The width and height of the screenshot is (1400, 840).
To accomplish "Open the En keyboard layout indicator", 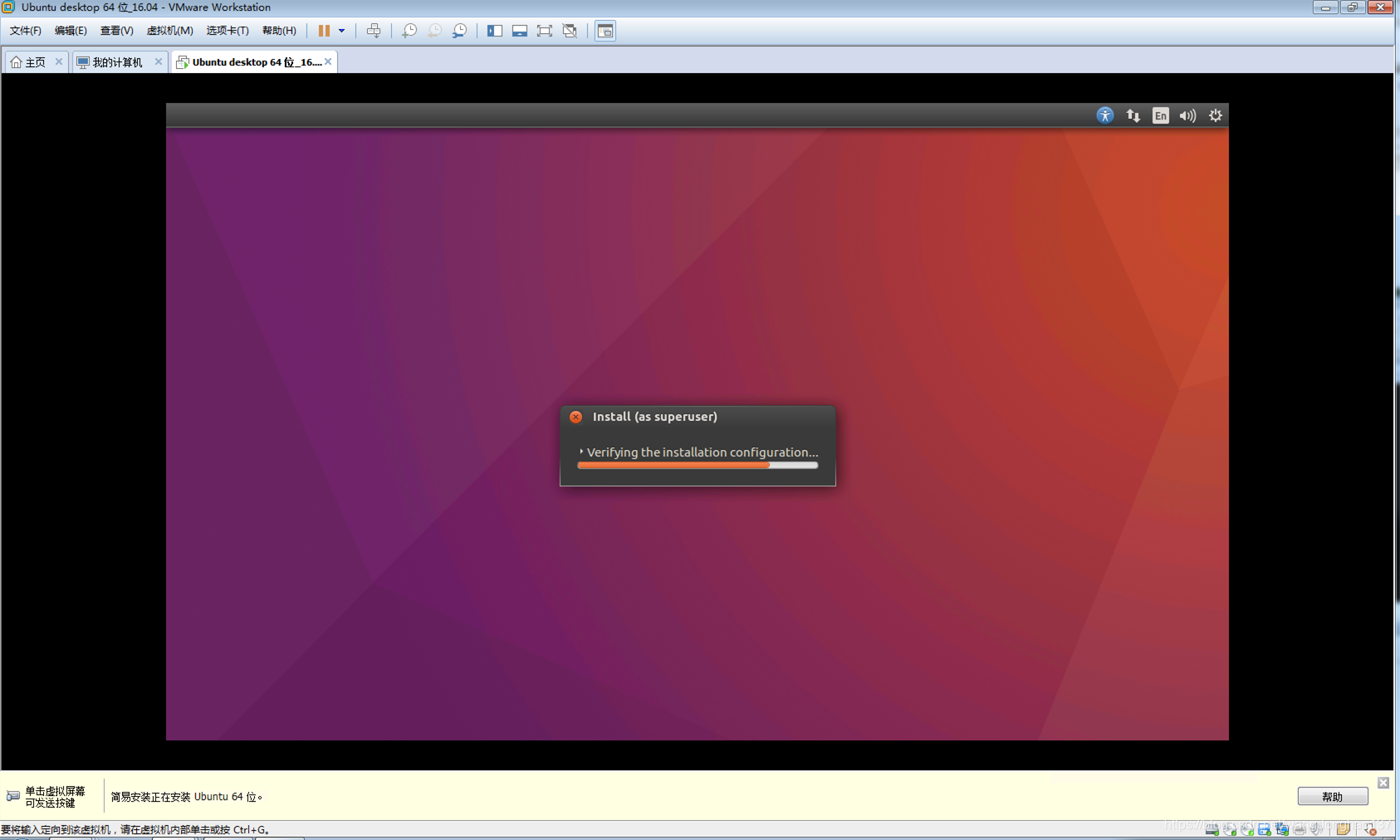I will pos(1161,115).
